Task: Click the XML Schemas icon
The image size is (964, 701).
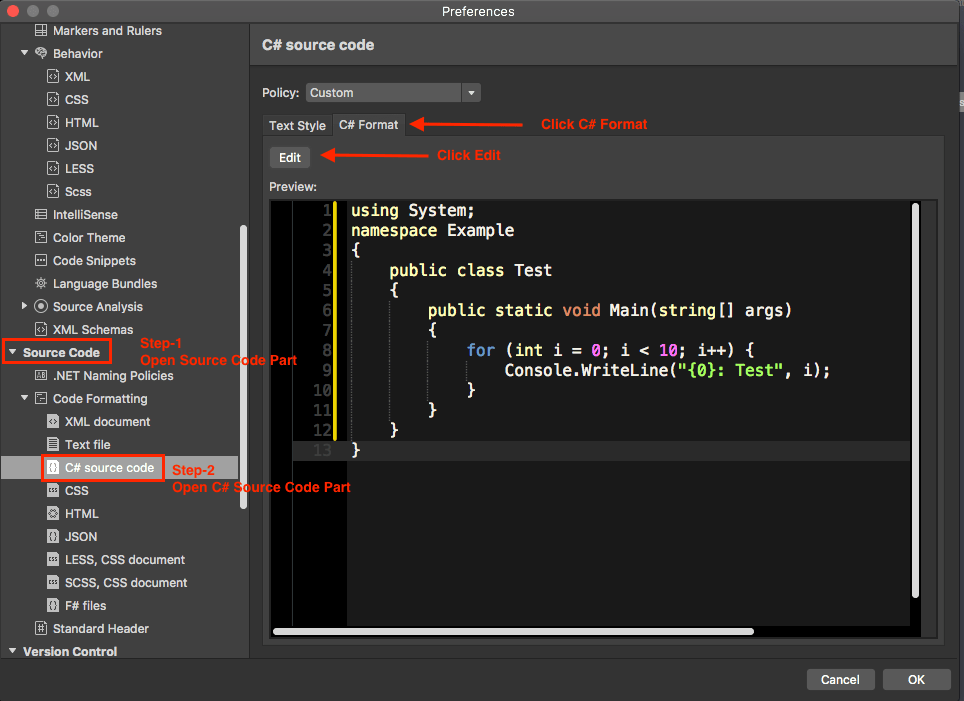Action: coord(41,329)
